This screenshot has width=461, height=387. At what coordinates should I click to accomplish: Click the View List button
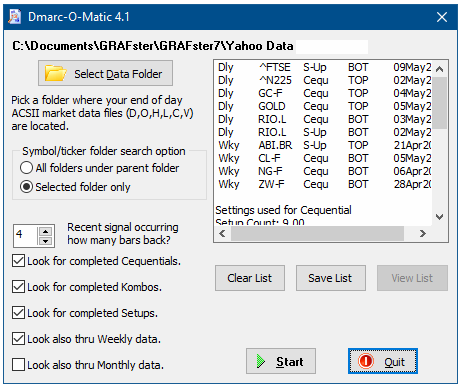[x=412, y=278]
